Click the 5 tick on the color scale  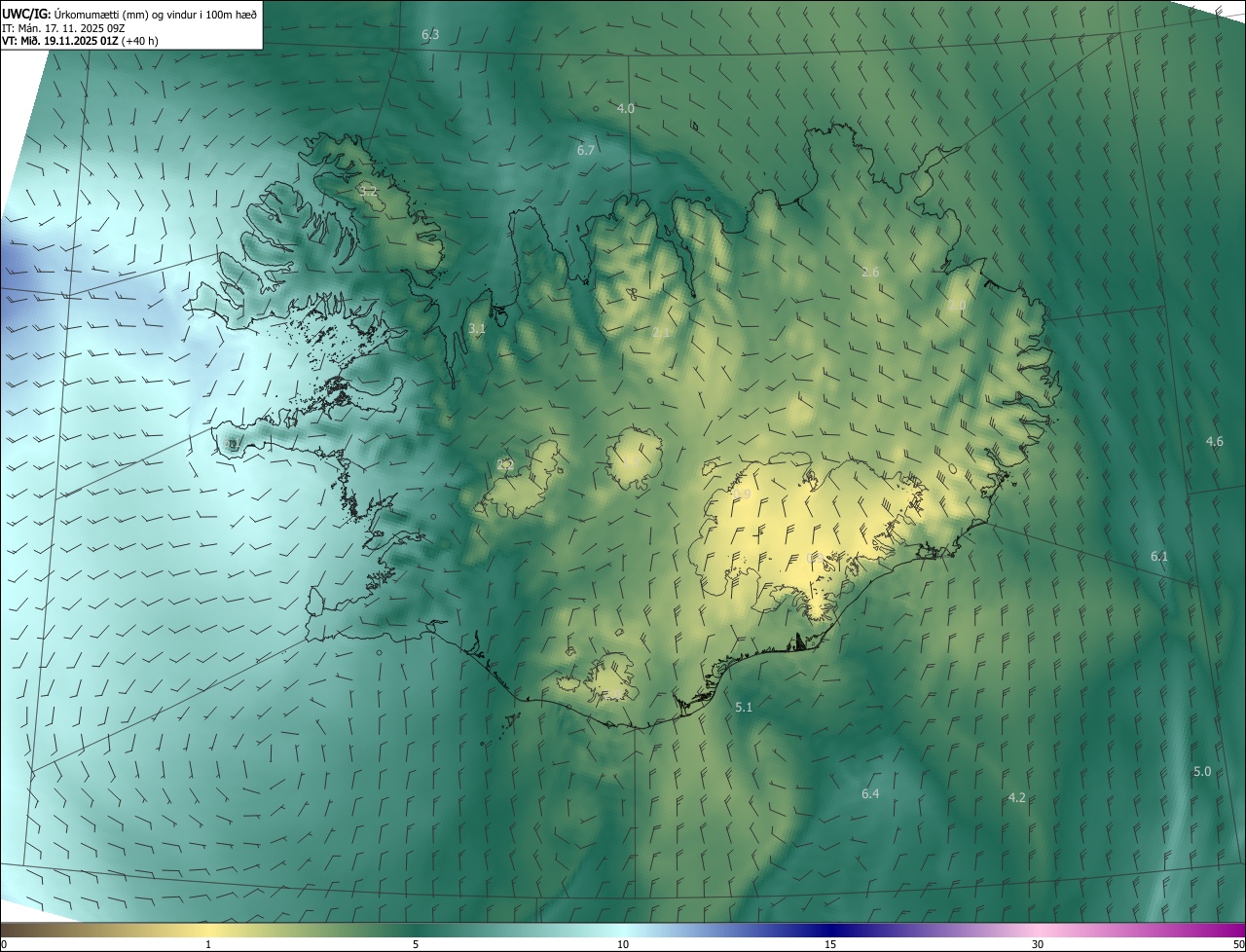click(x=416, y=945)
